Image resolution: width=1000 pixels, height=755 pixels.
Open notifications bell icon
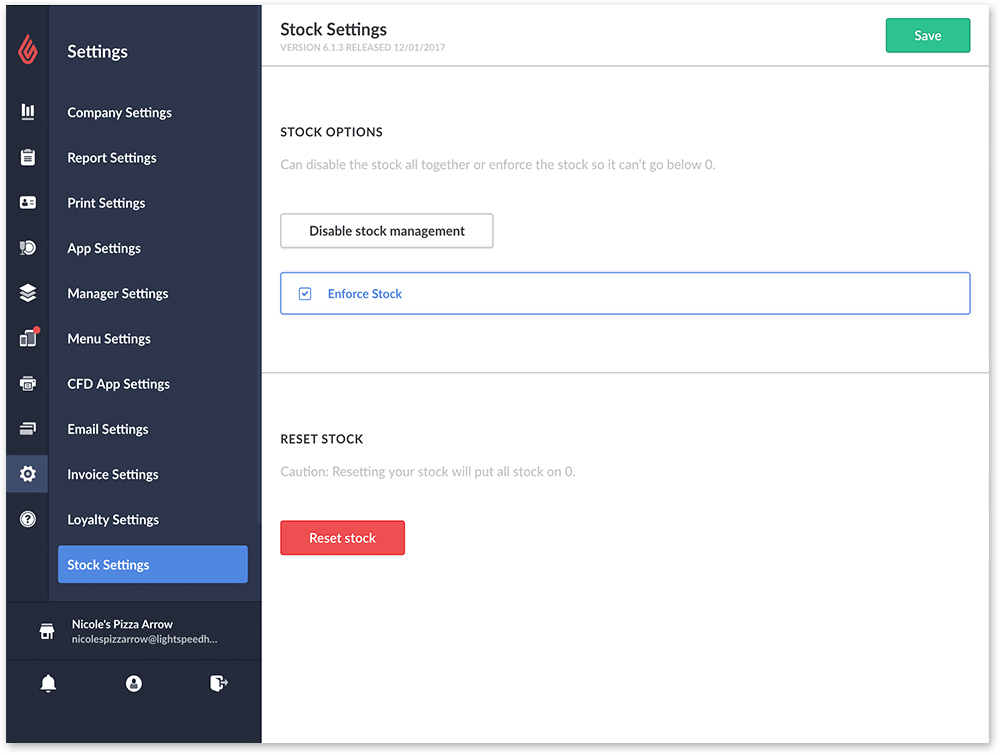point(48,684)
